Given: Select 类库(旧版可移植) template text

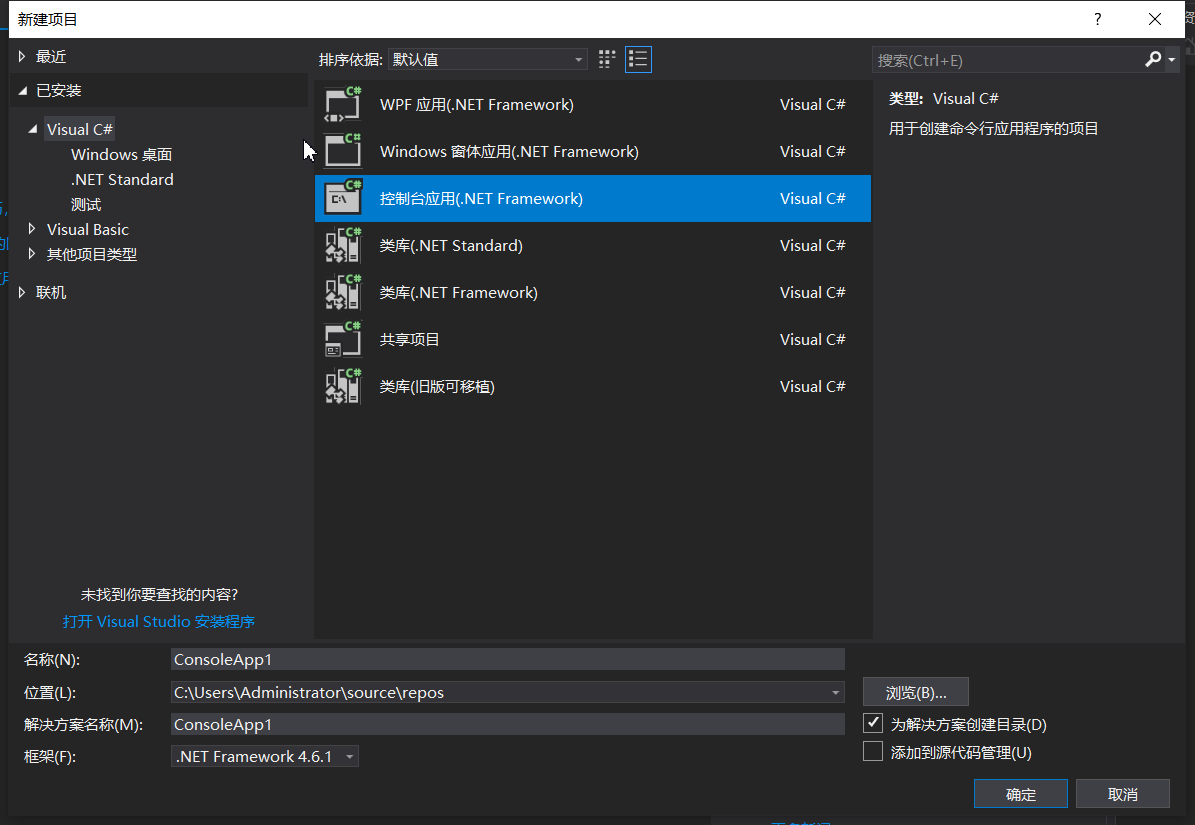Looking at the screenshot, I should click(437, 387).
